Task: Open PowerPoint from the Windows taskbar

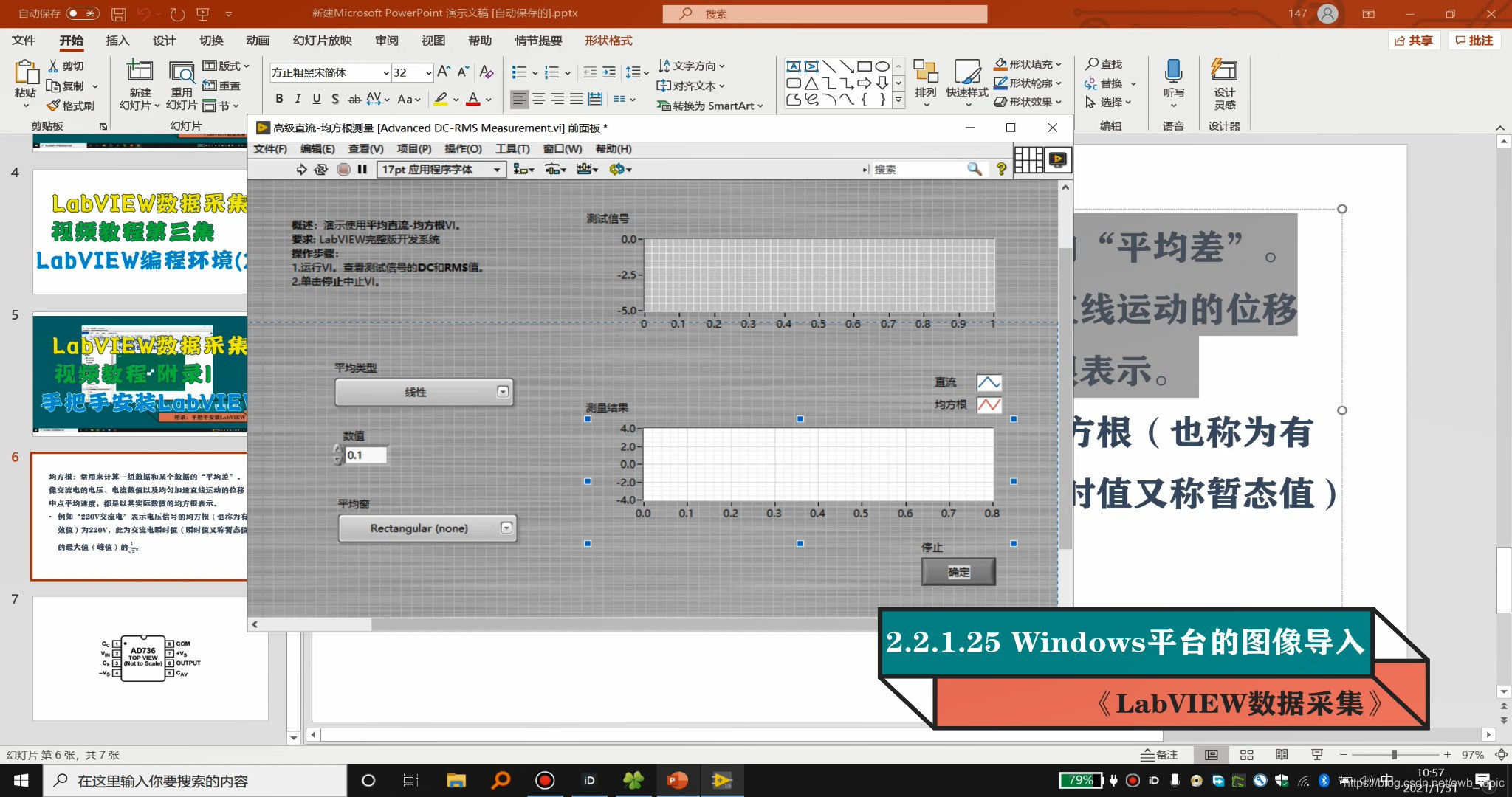Action: click(x=677, y=780)
